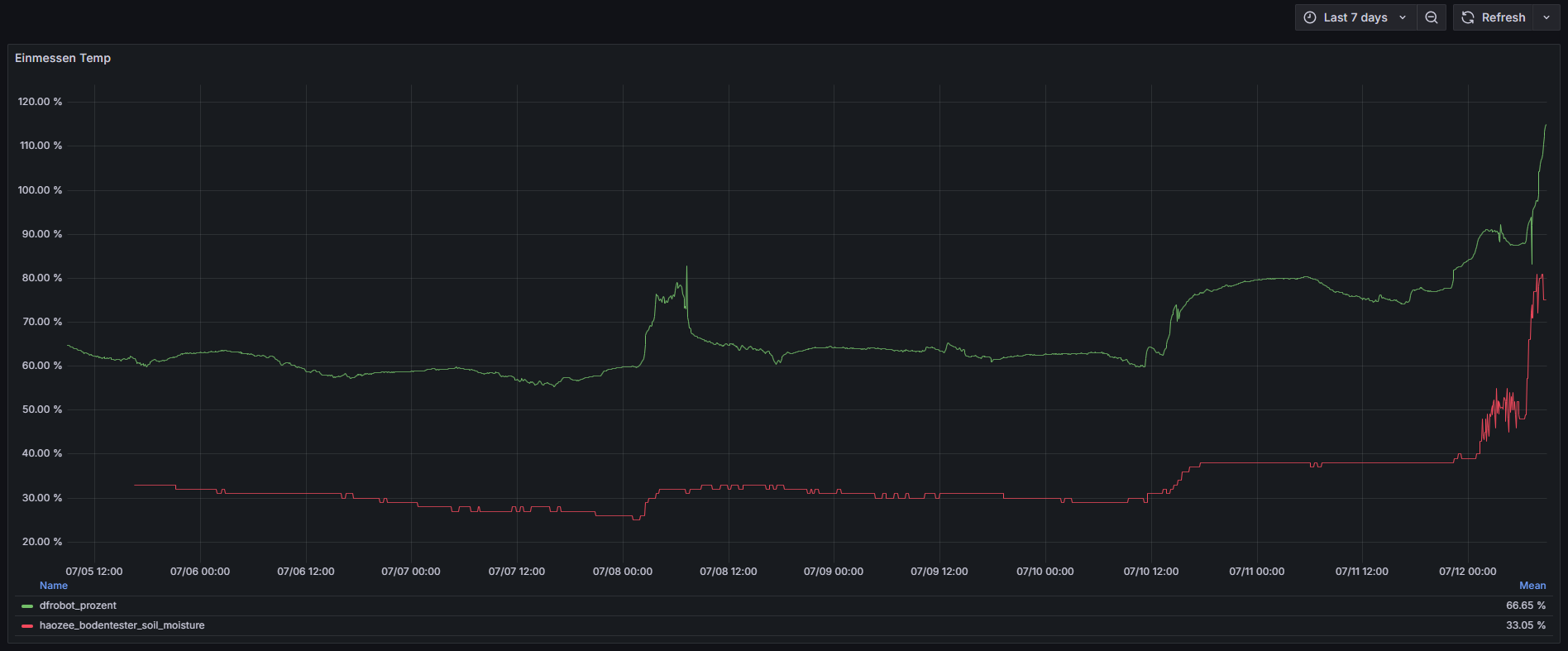Viewport: 1568px width, 651px height.
Task: Click the clock icon in time picker
Action: click(x=1310, y=17)
